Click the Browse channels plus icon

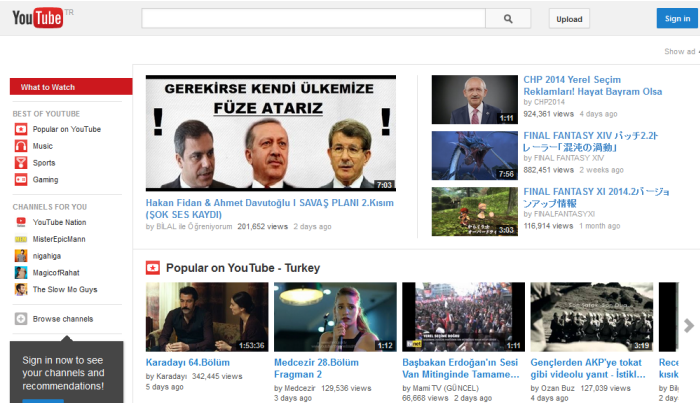[x=21, y=319]
